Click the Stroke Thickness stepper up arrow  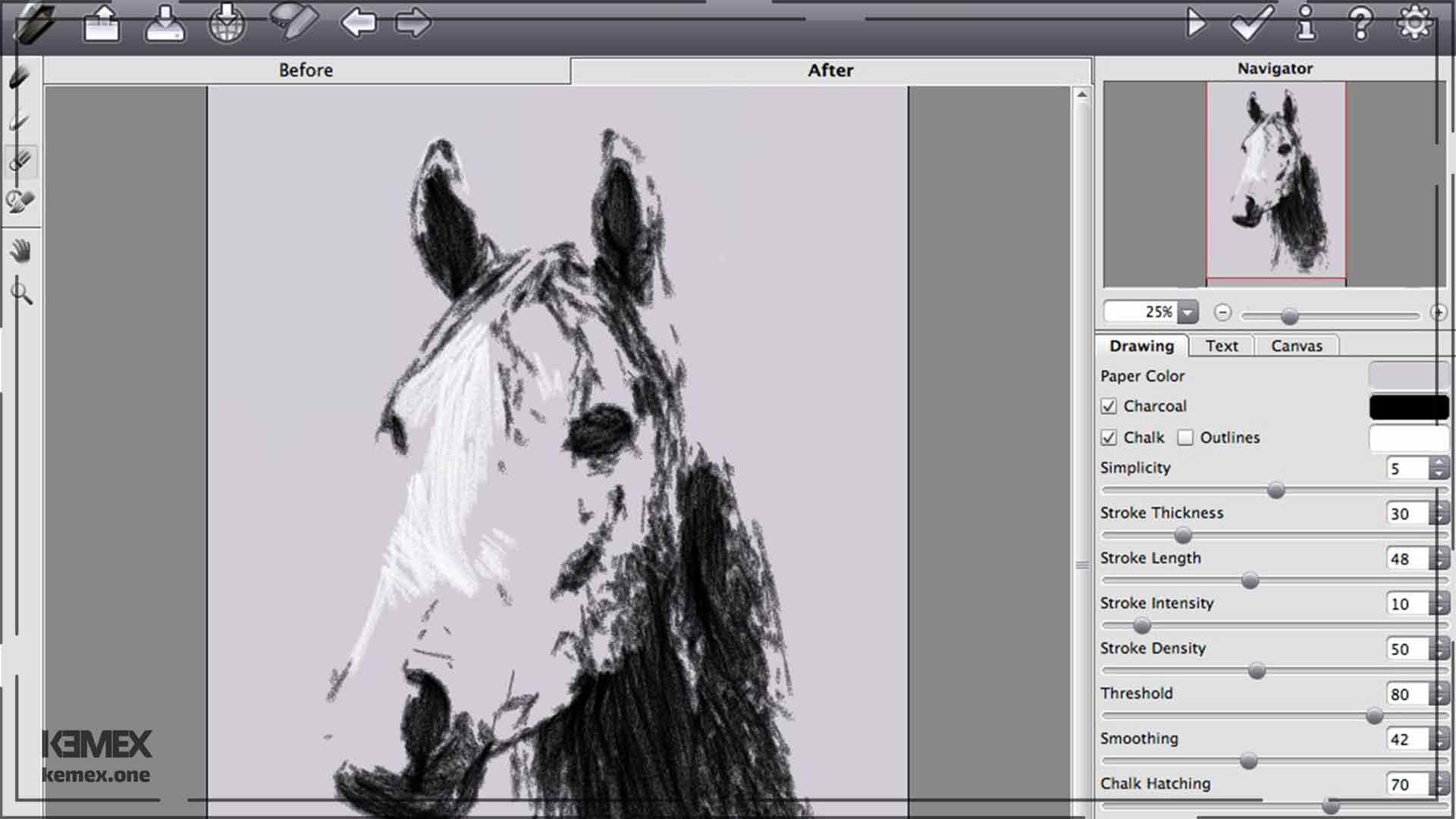(1439, 507)
